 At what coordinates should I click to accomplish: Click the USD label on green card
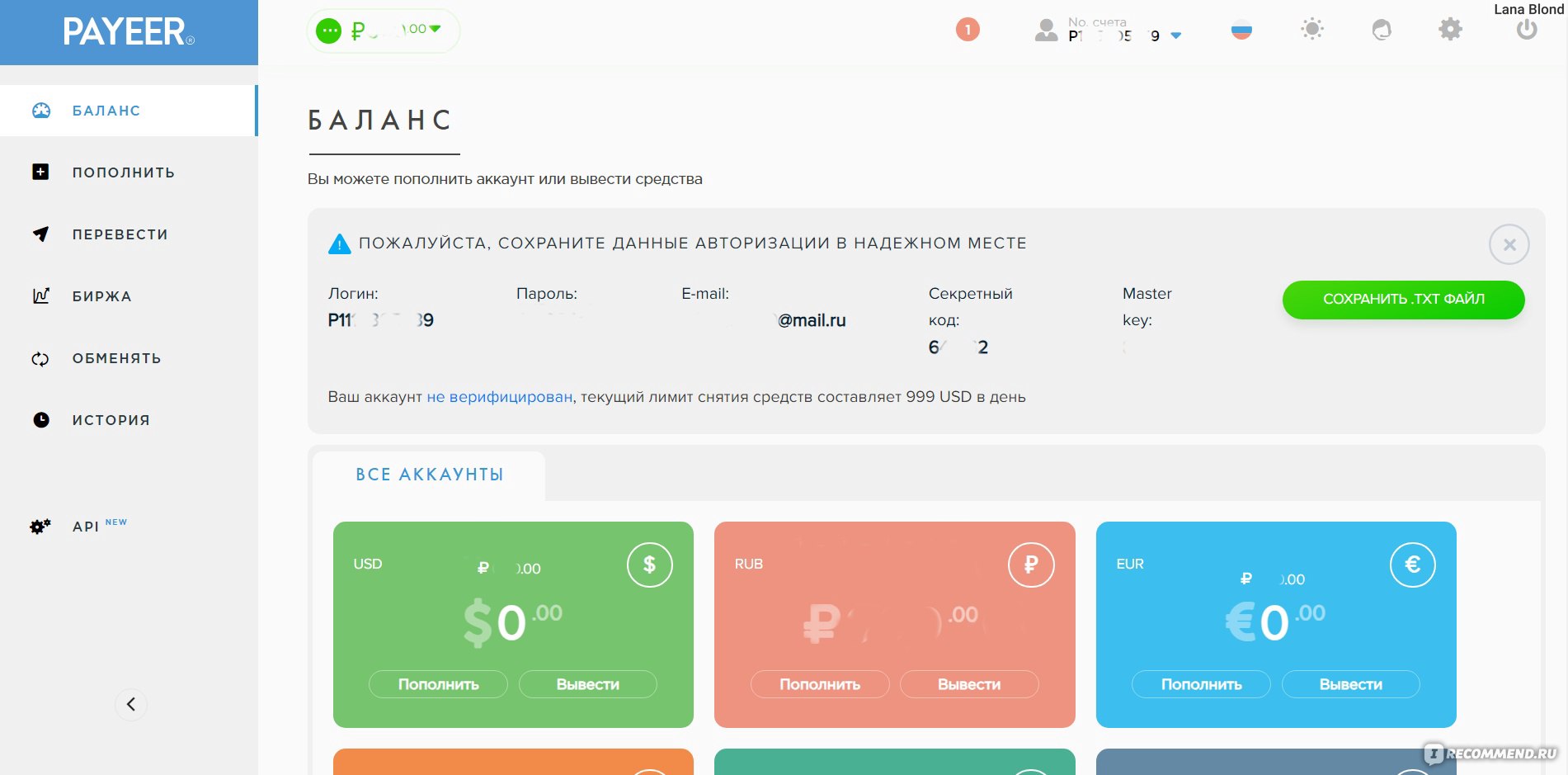[x=368, y=564]
